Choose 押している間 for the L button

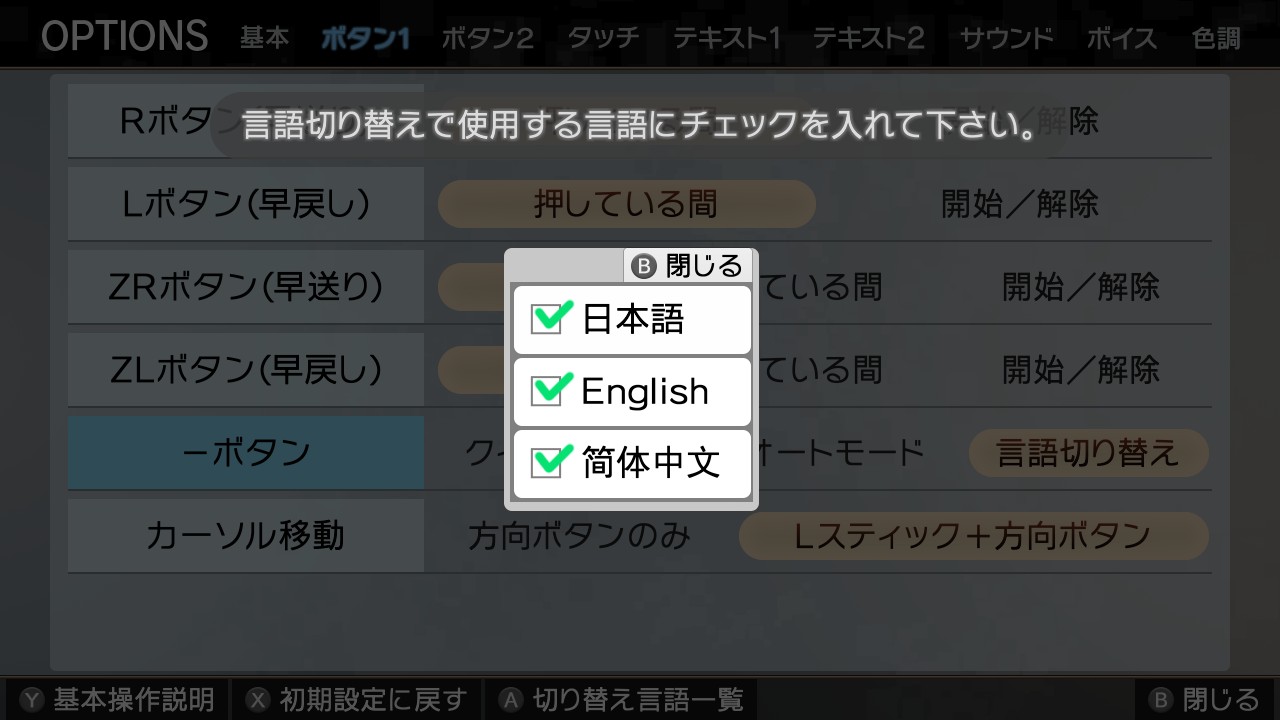(x=626, y=204)
